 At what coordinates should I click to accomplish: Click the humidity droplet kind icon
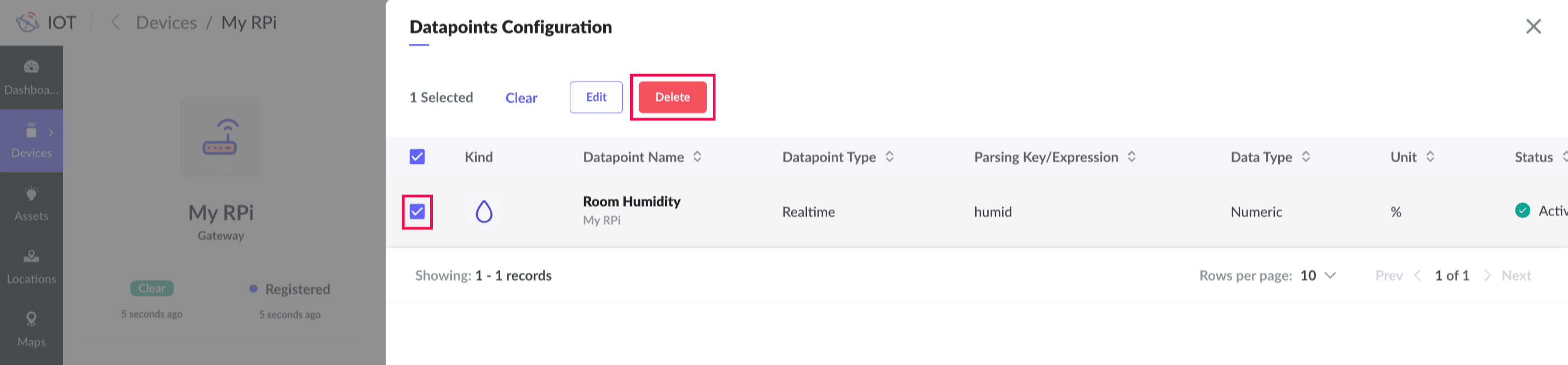pyautogui.click(x=484, y=212)
